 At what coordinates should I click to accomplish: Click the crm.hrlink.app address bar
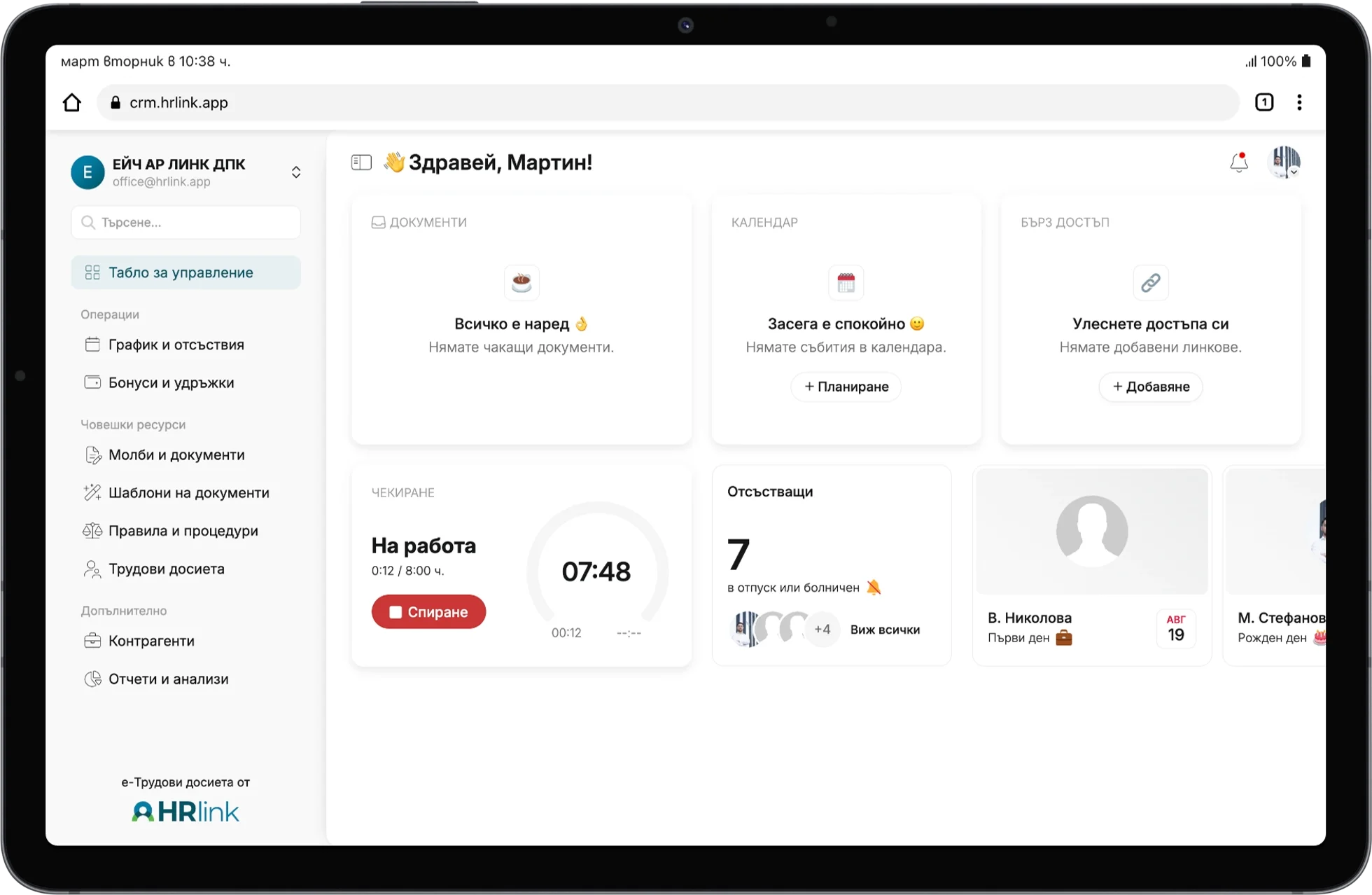point(668,102)
